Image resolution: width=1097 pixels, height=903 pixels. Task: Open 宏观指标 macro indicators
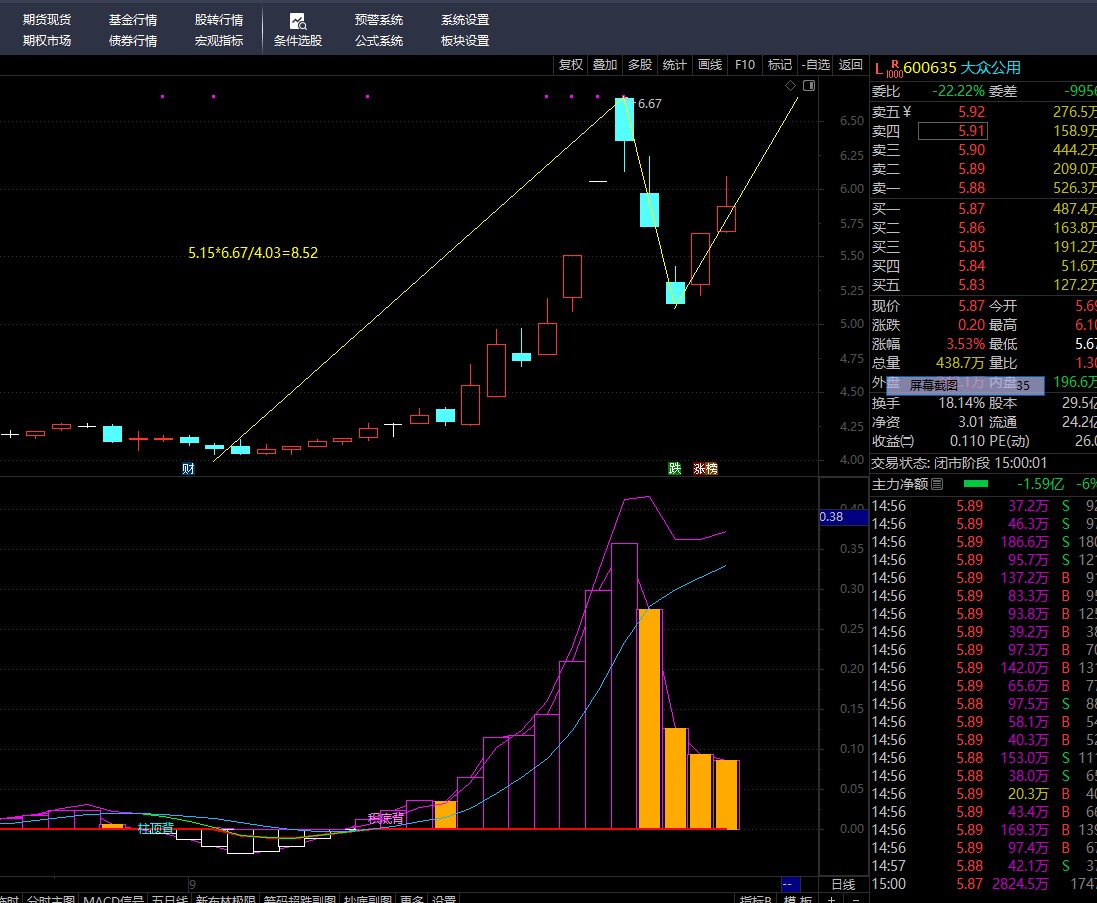pos(219,41)
